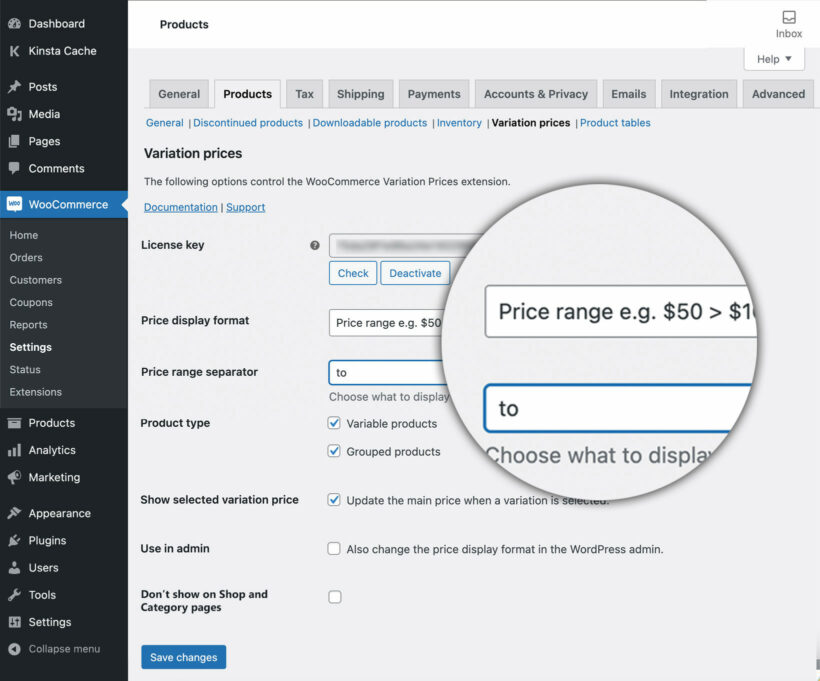
Task: Click the Kinsta Cache K icon
Action: coord(15,51)
